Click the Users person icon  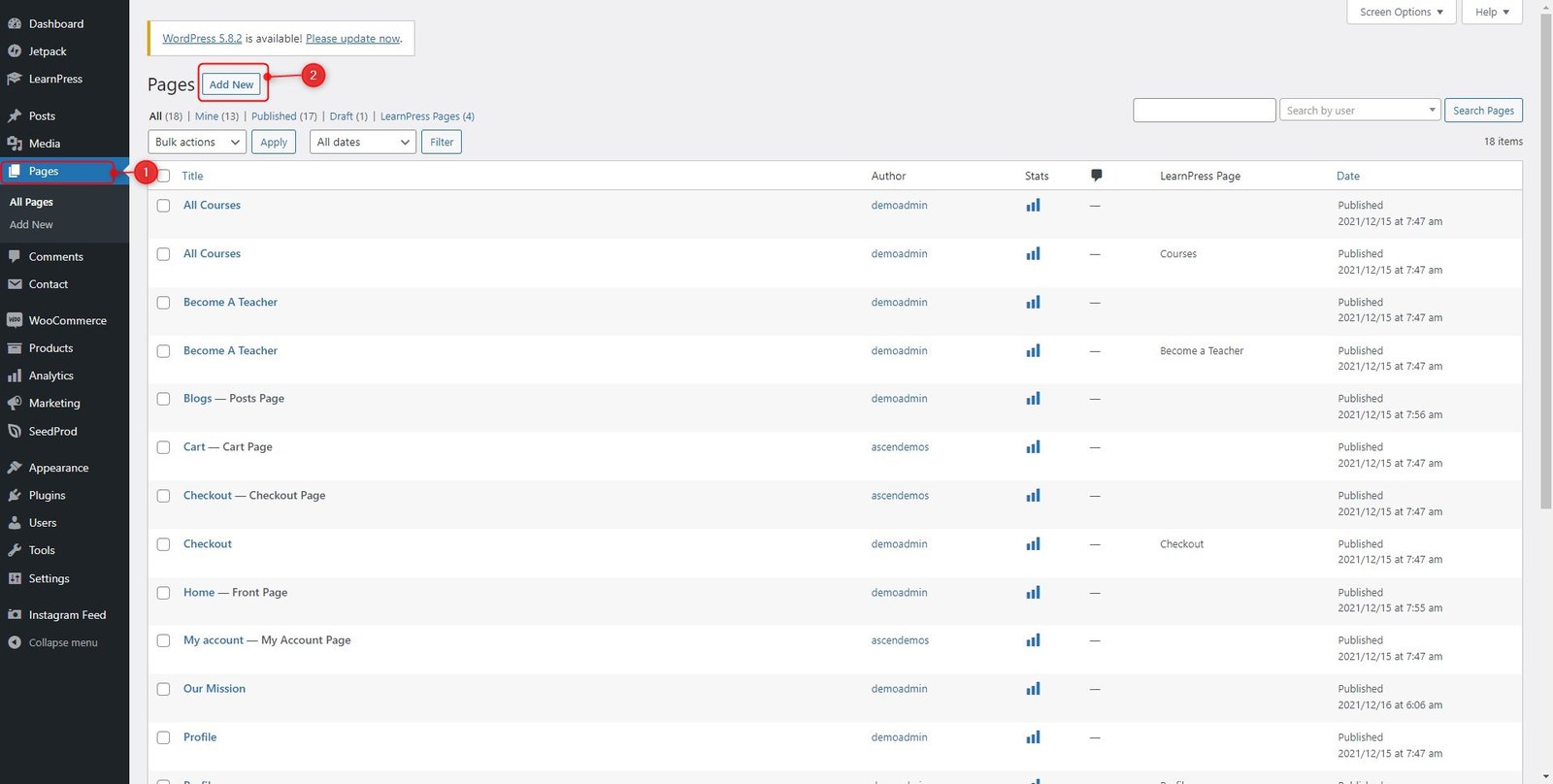click(x=15, y=523)
